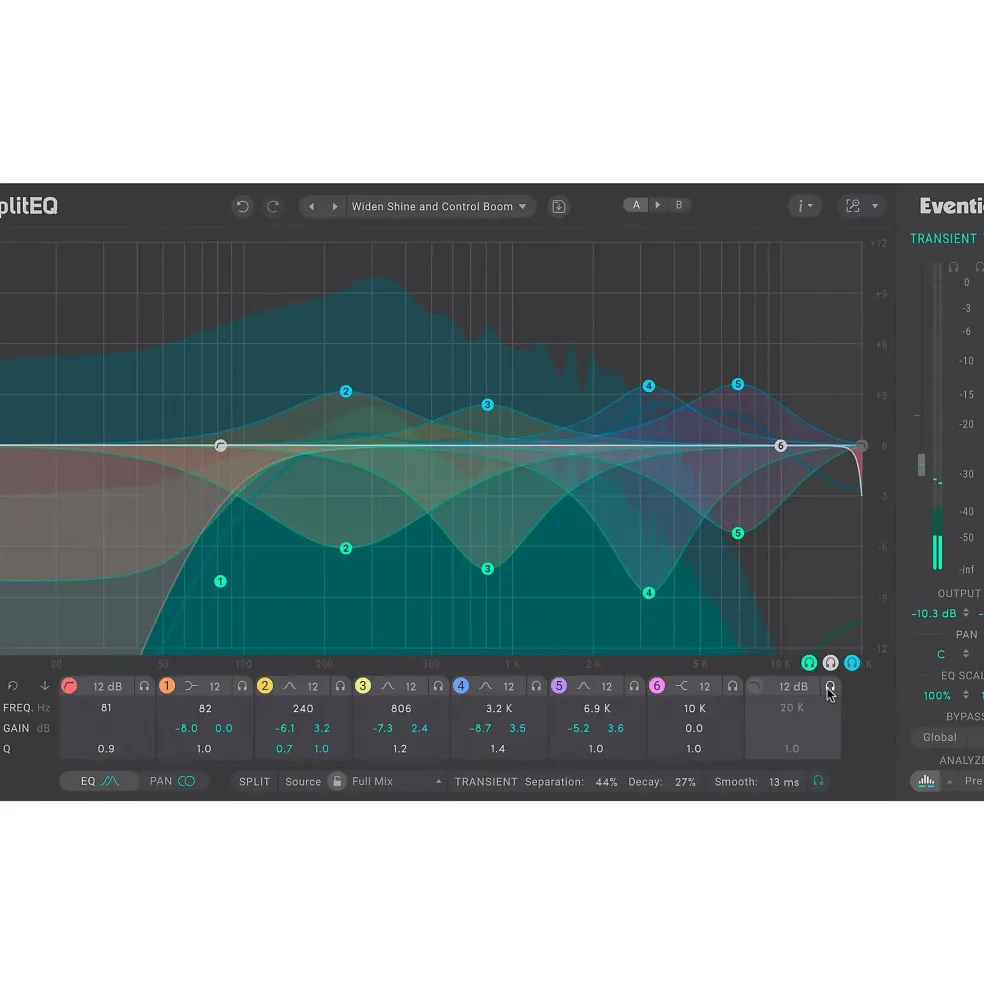The image size is (984, 985).
Task: Toggle the red high-pass filter band
Action: [x=69, y=686]
